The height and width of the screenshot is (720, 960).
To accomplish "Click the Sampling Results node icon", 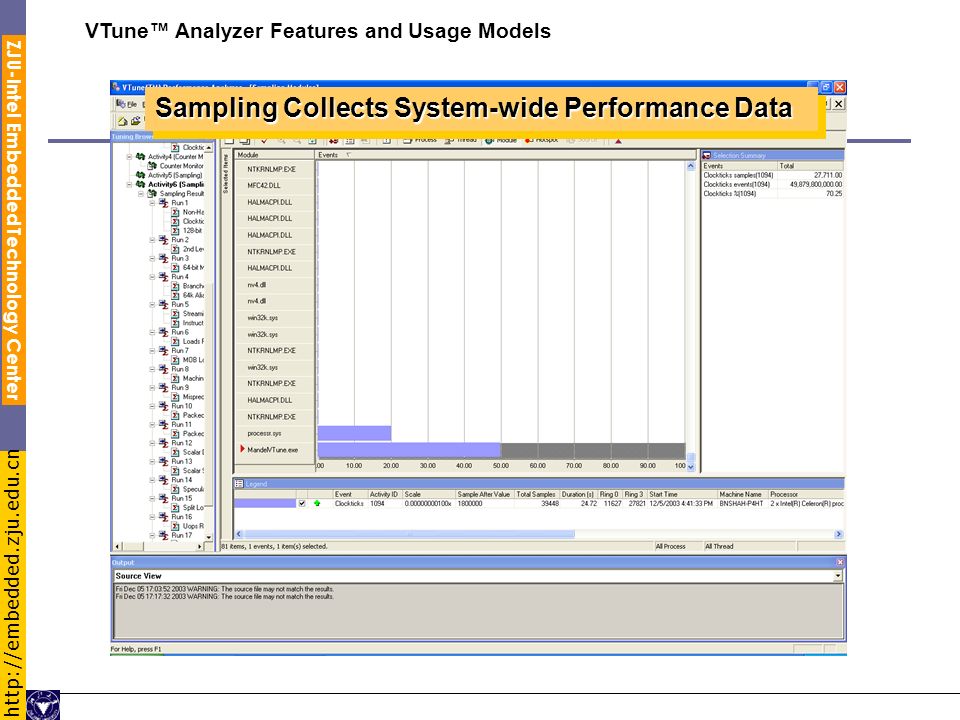I will [152, 193].
